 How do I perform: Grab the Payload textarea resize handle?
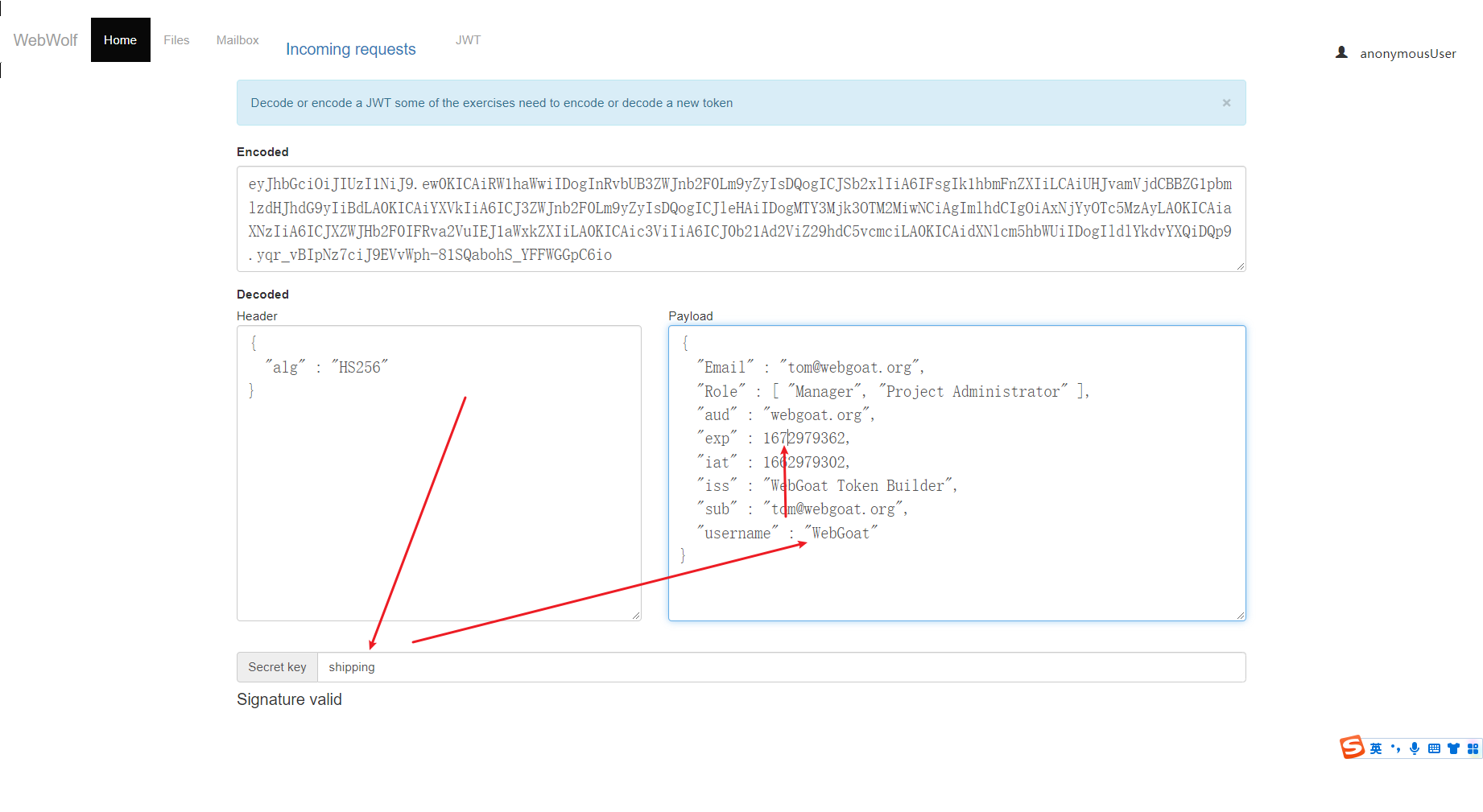pos(1241,616)
